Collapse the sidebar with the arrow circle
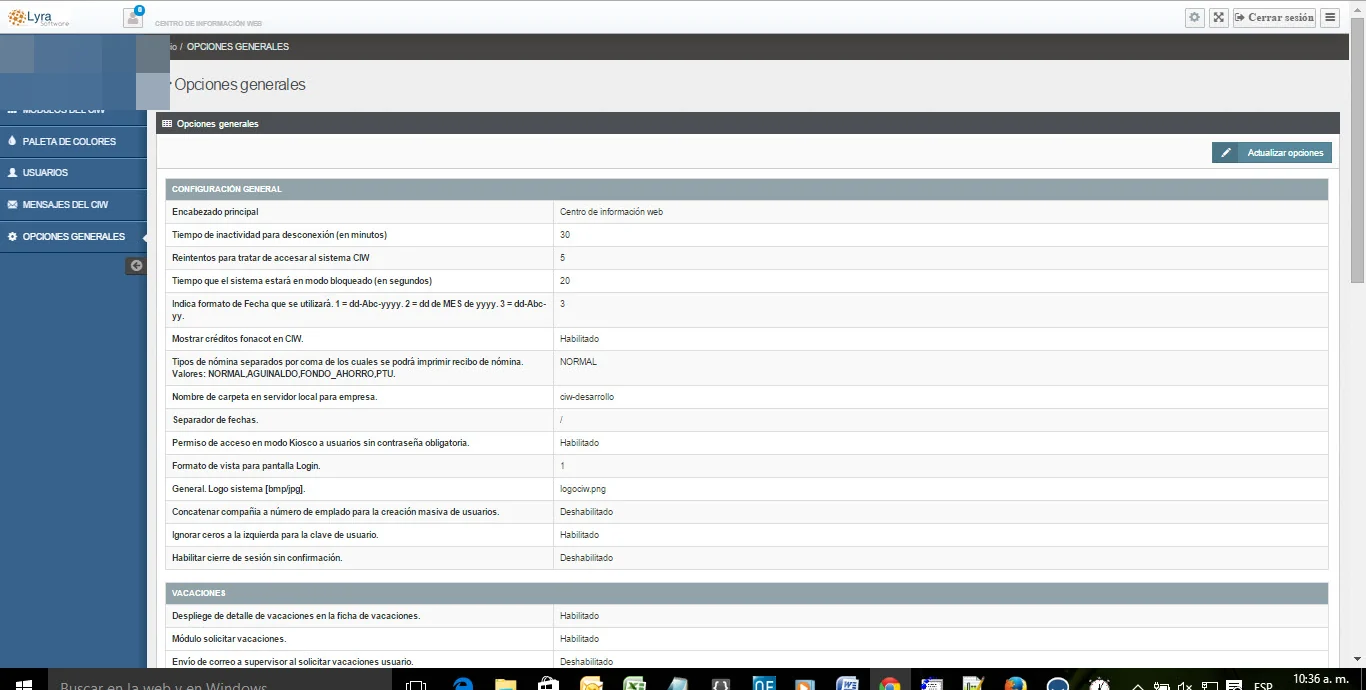This screenshot has height=690, width=1366. (x=136, y=265)
